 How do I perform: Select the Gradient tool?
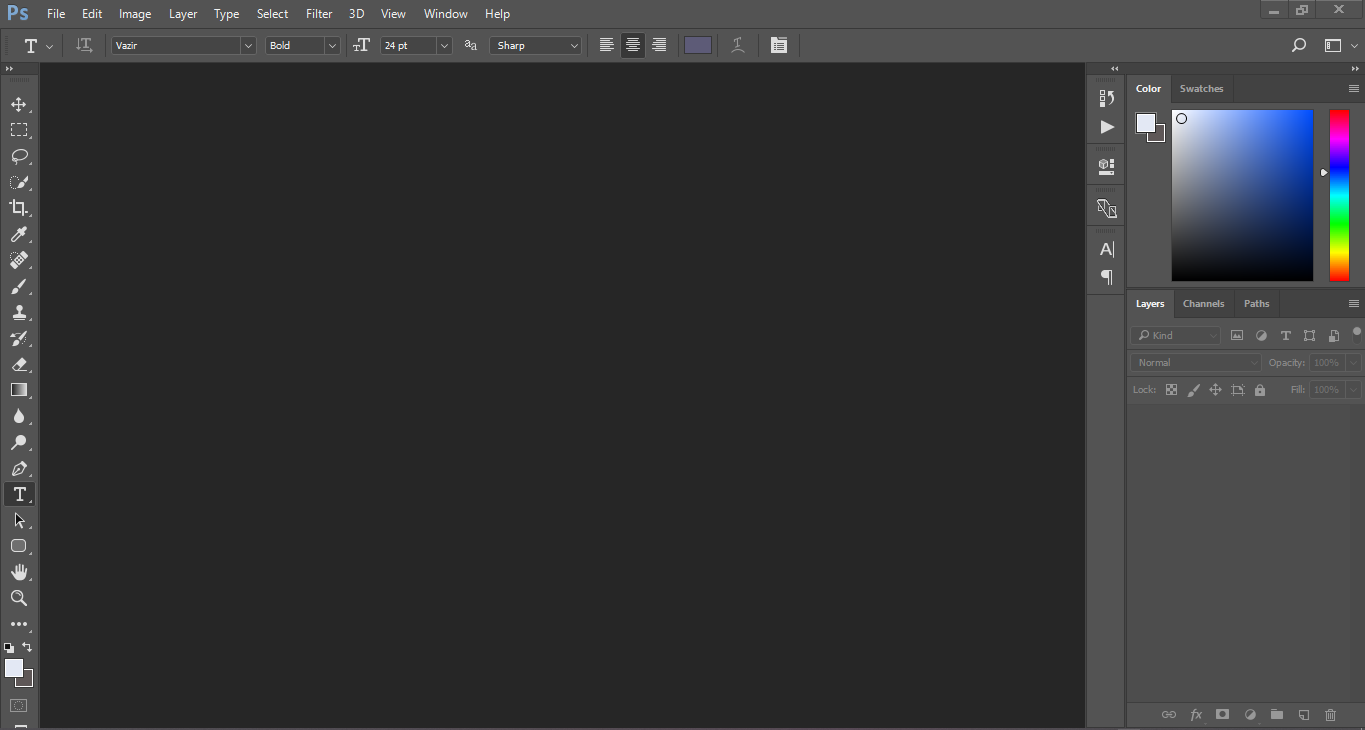pyautogui.click(x=18, y=390)
